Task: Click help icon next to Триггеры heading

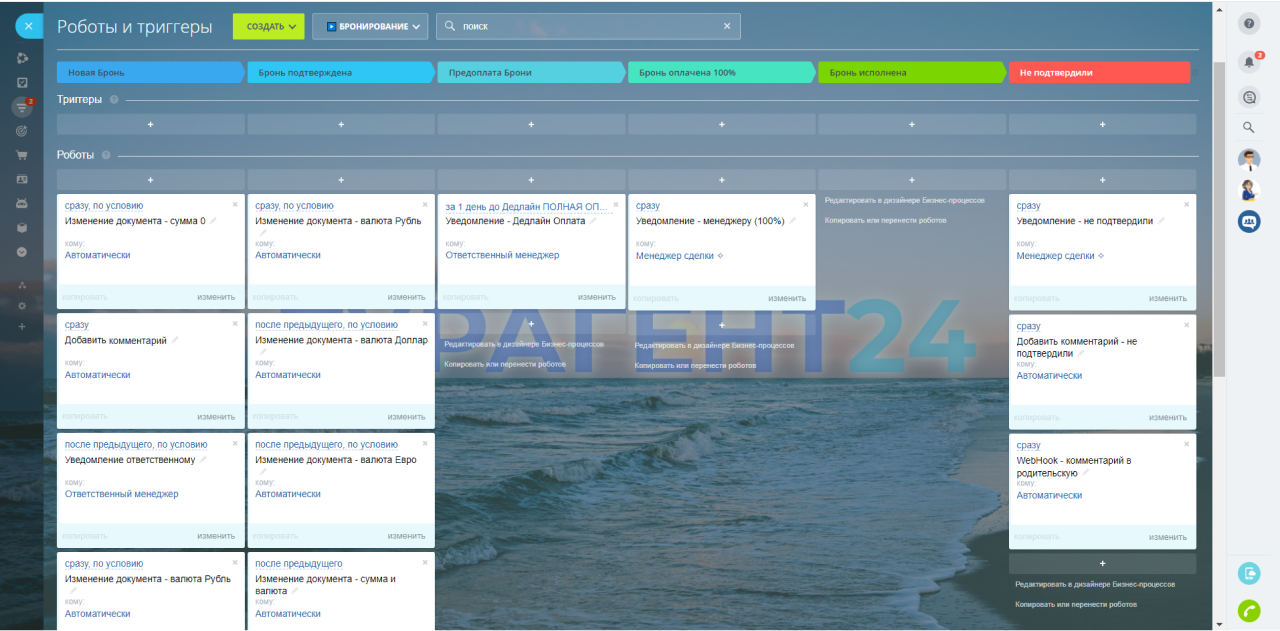Action: coord(114,100)
